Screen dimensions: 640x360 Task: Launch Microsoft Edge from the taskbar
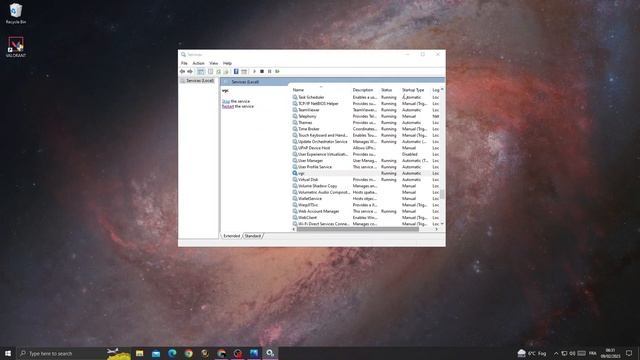(x=172, y=353)
